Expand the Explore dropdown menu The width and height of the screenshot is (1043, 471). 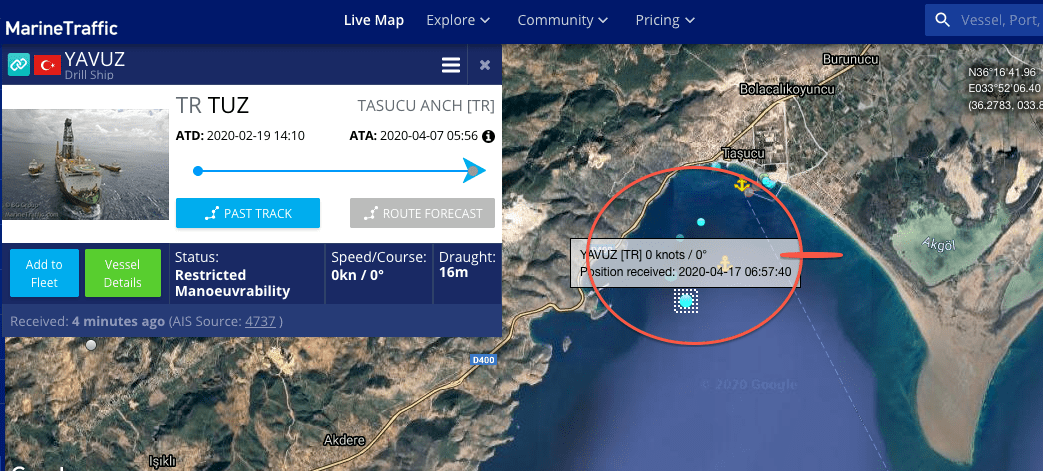[458, 20]
